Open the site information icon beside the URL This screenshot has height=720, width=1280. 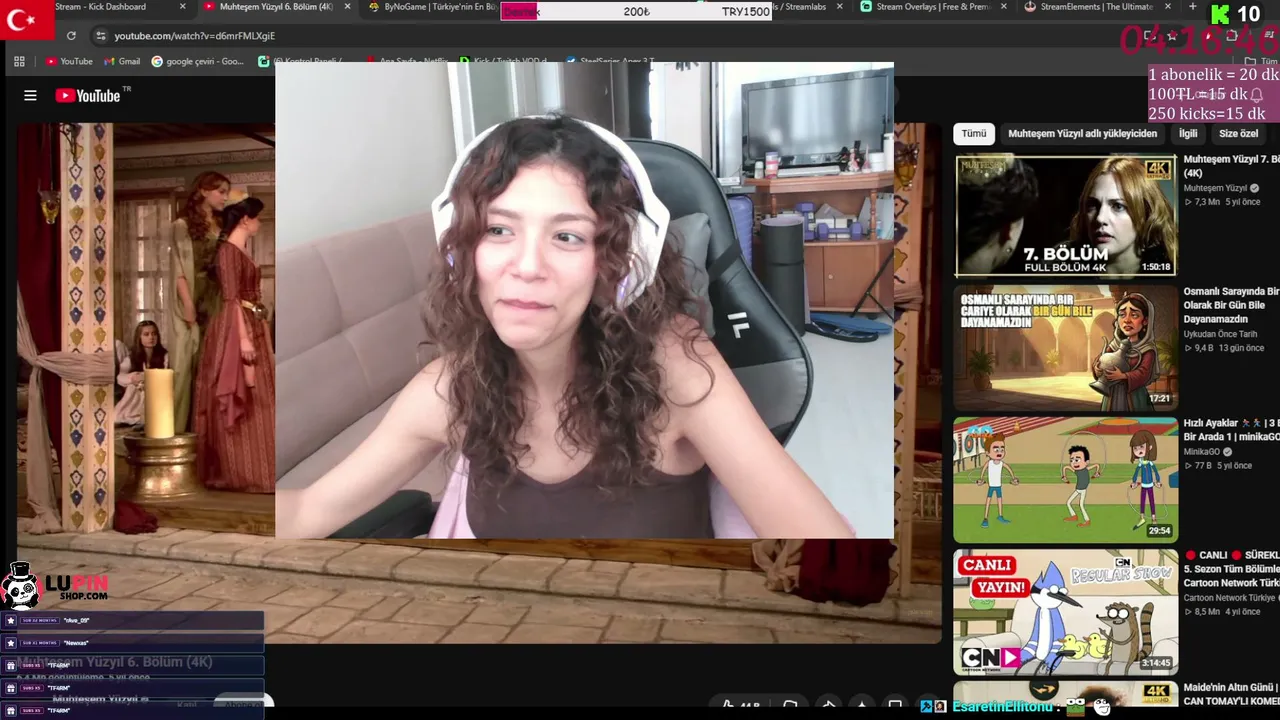tap(100, 36)
